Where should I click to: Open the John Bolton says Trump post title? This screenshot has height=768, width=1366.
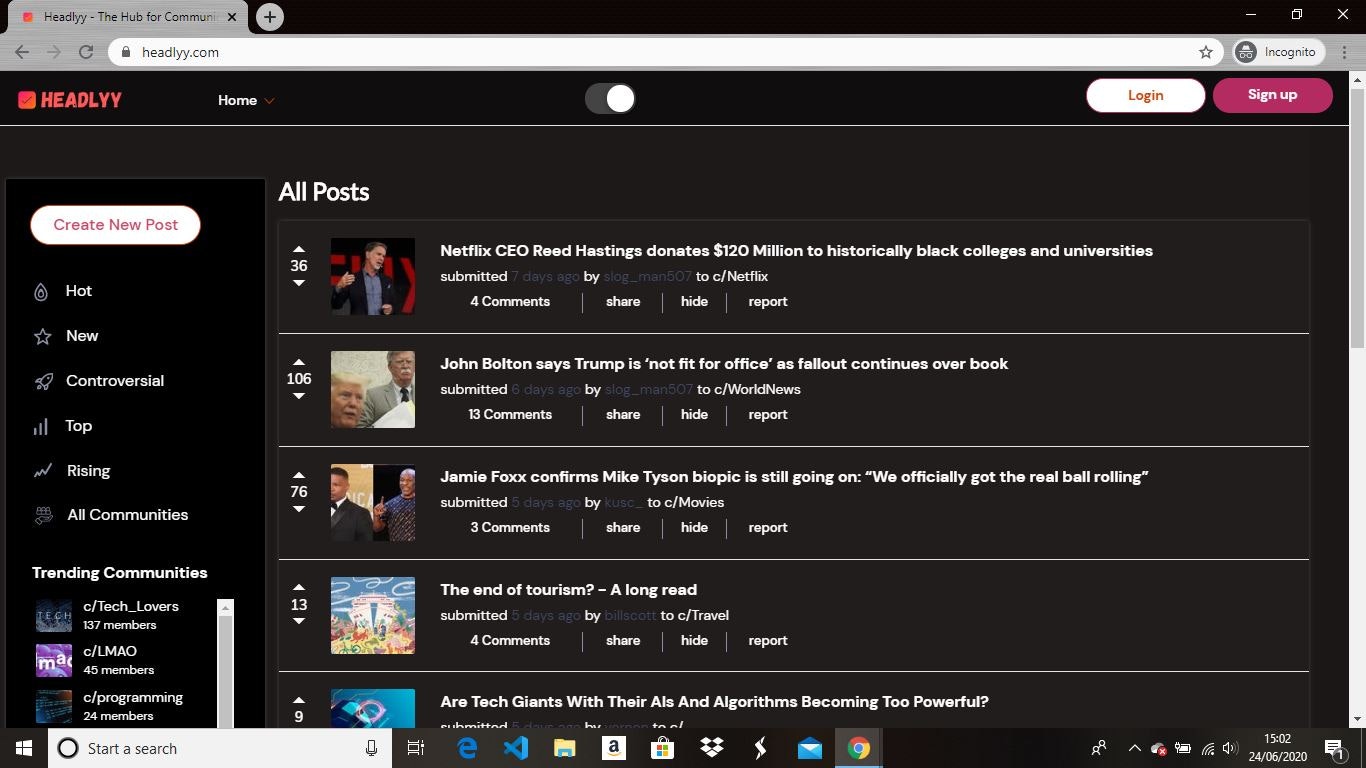pyautogui.click(x=724, y=364)
